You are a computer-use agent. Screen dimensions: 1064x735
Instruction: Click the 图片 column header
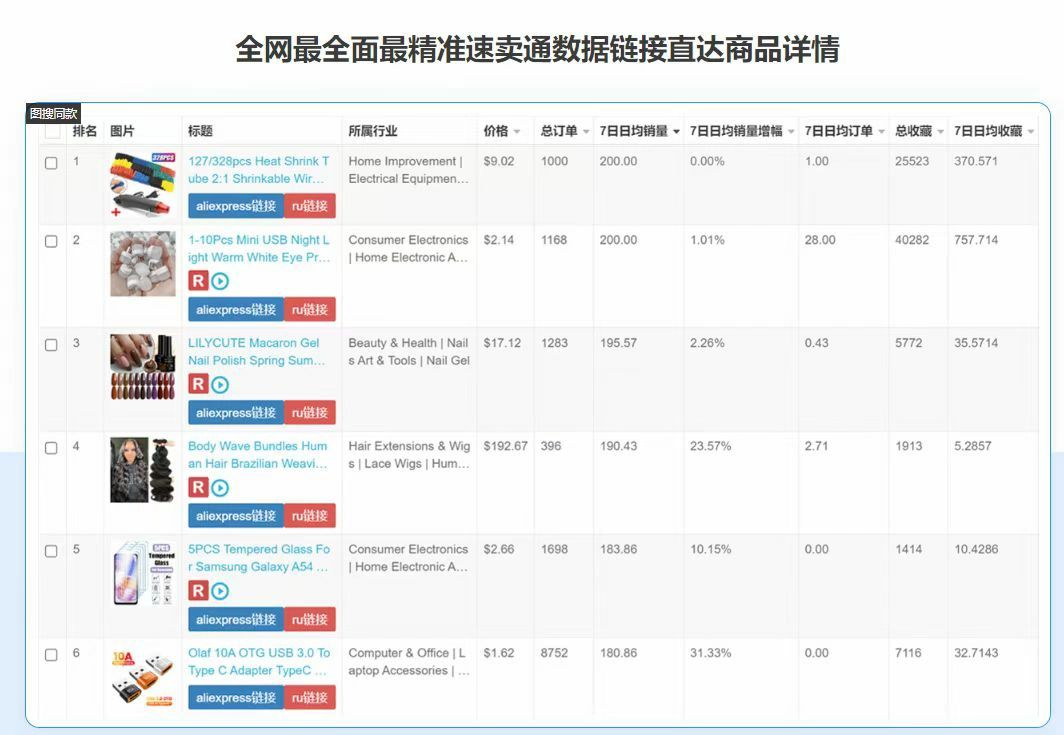(122, 131)
